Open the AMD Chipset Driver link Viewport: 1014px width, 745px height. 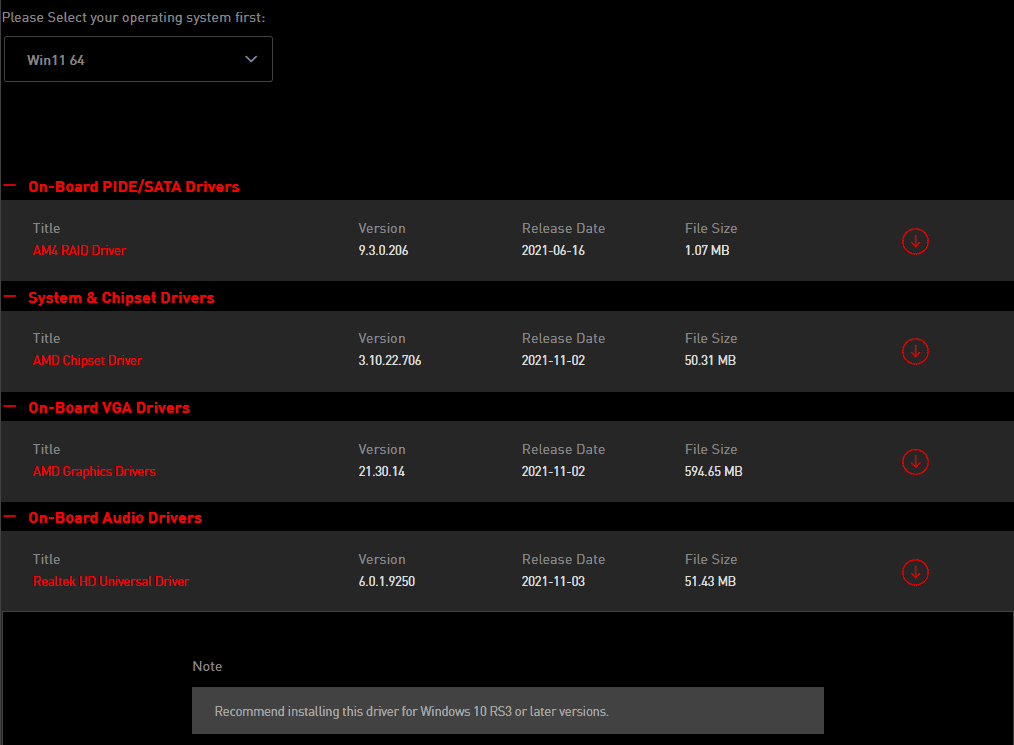pos(87,360)
